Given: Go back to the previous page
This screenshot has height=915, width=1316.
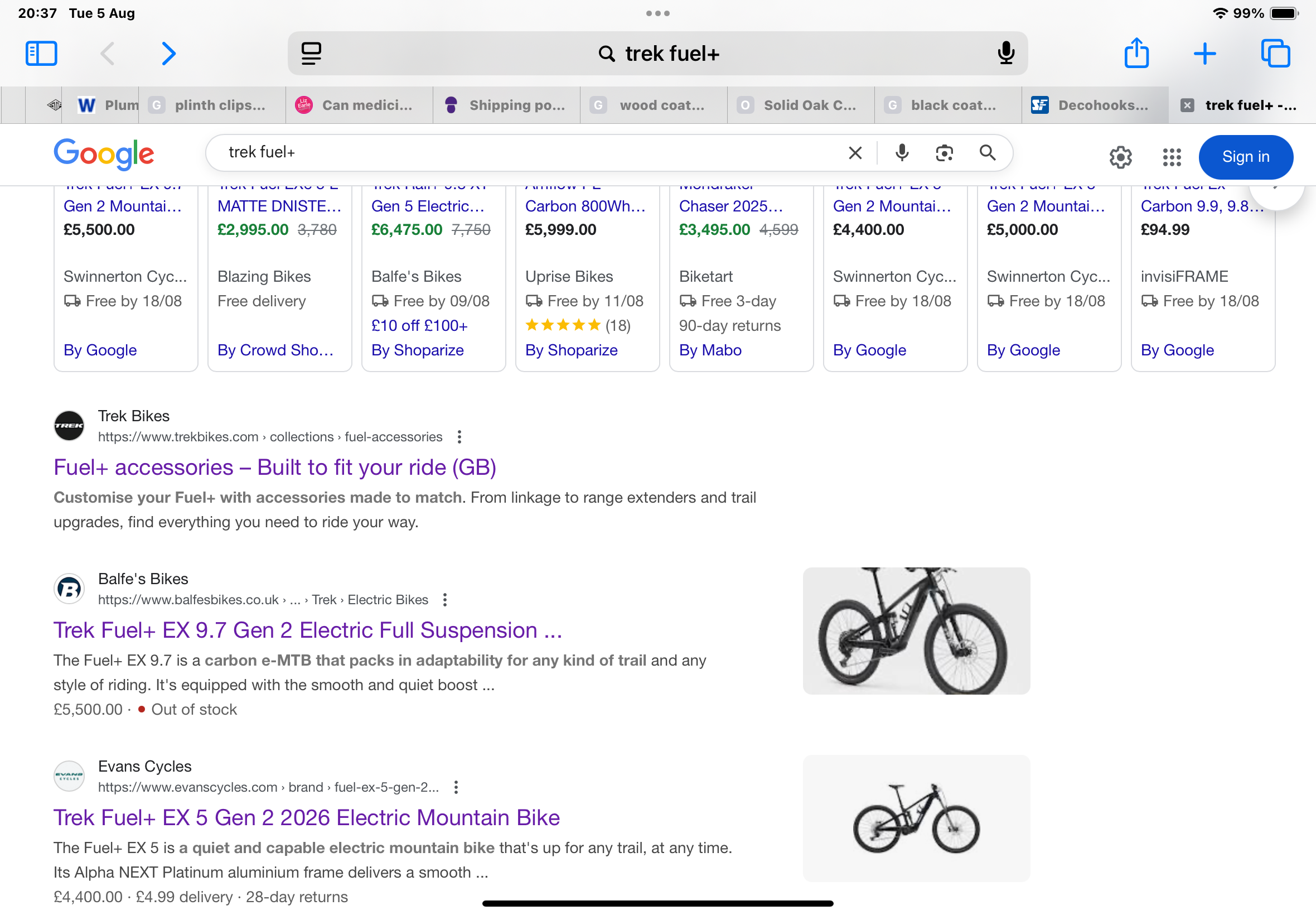Looking at the screenshot, I should (x=107, y=54).
